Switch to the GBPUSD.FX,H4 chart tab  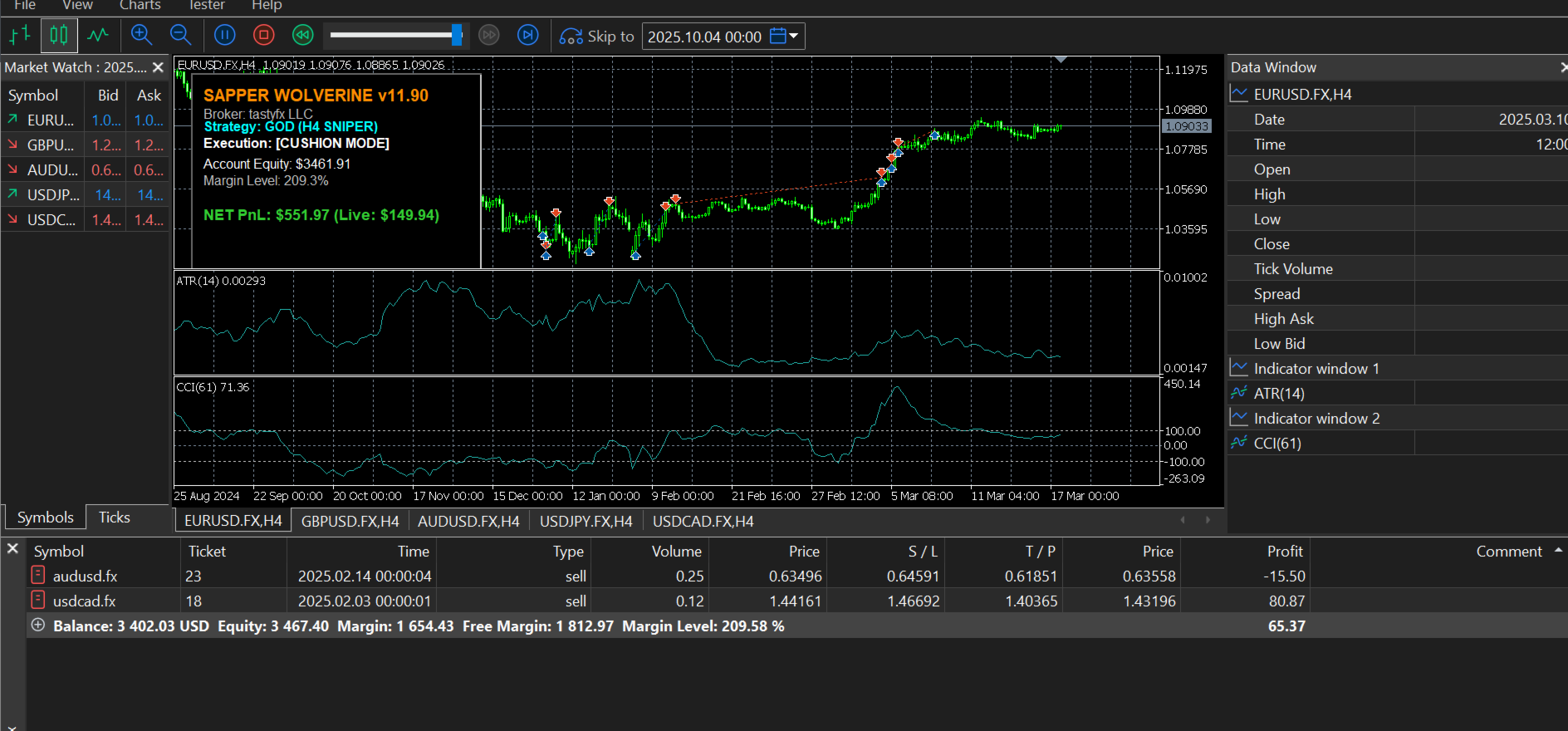point(350,521)
